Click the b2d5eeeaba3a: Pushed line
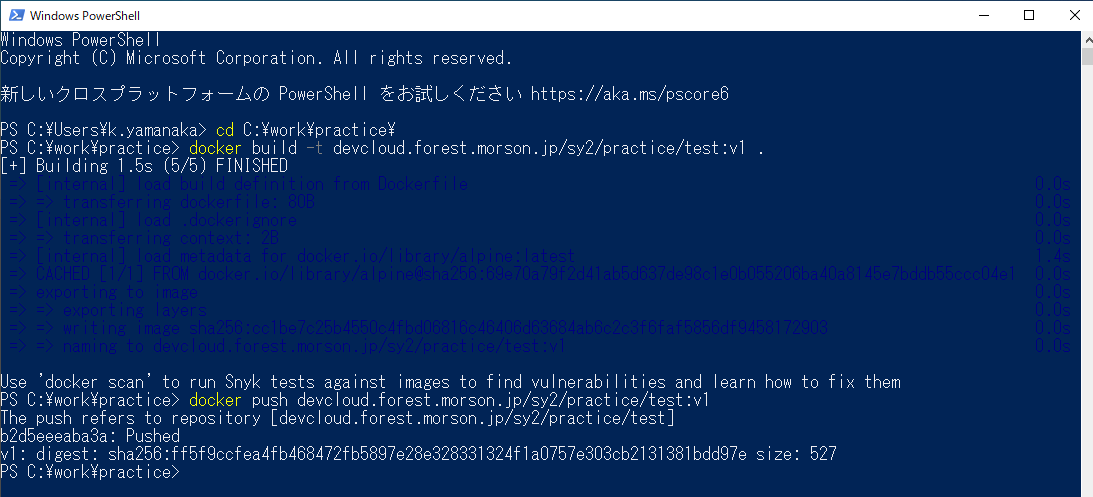 pyautogui.click(x=90, y=436)
